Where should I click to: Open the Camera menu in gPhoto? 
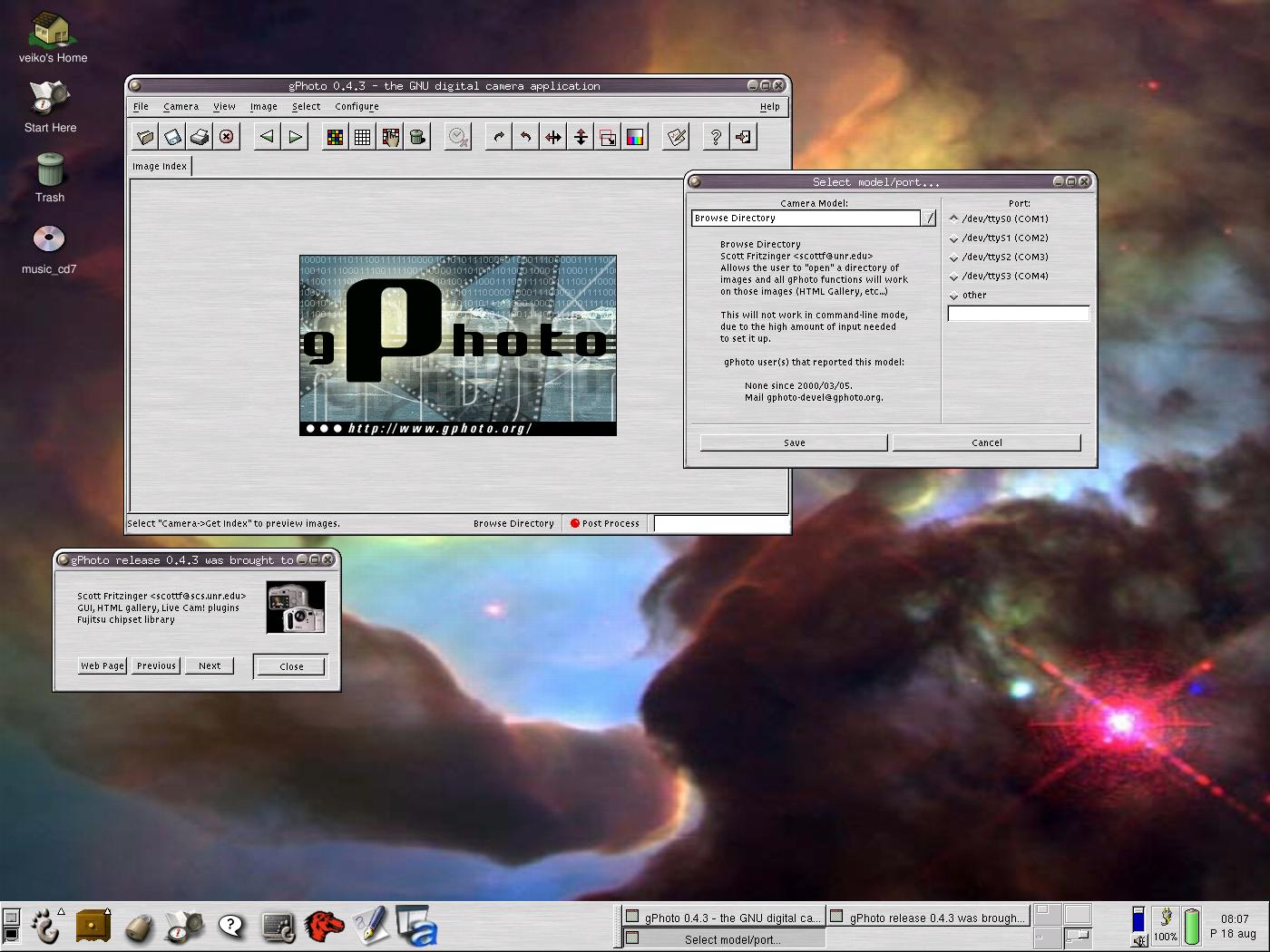(x=181, y=106)
